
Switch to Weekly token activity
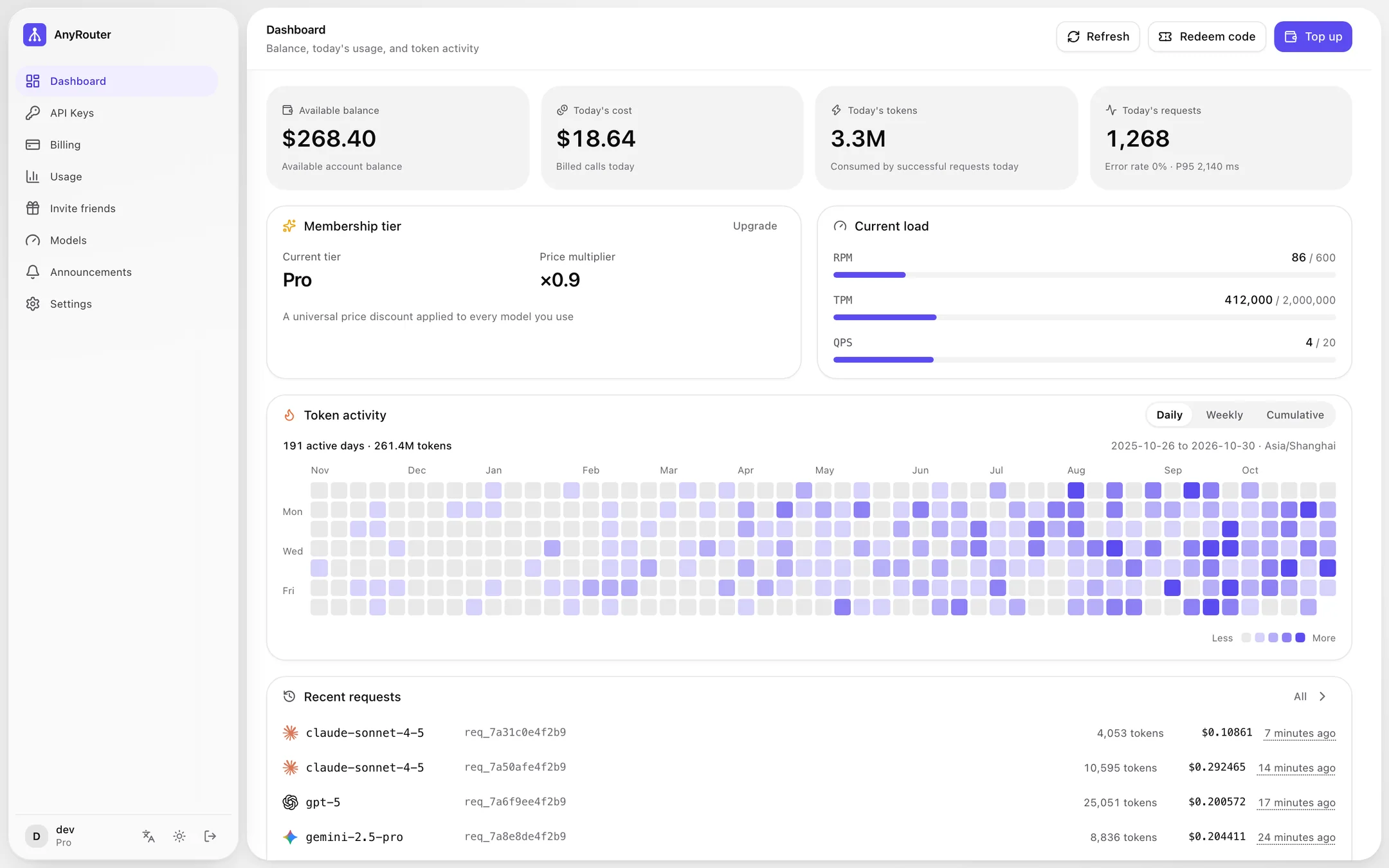tap(1224, 415)
